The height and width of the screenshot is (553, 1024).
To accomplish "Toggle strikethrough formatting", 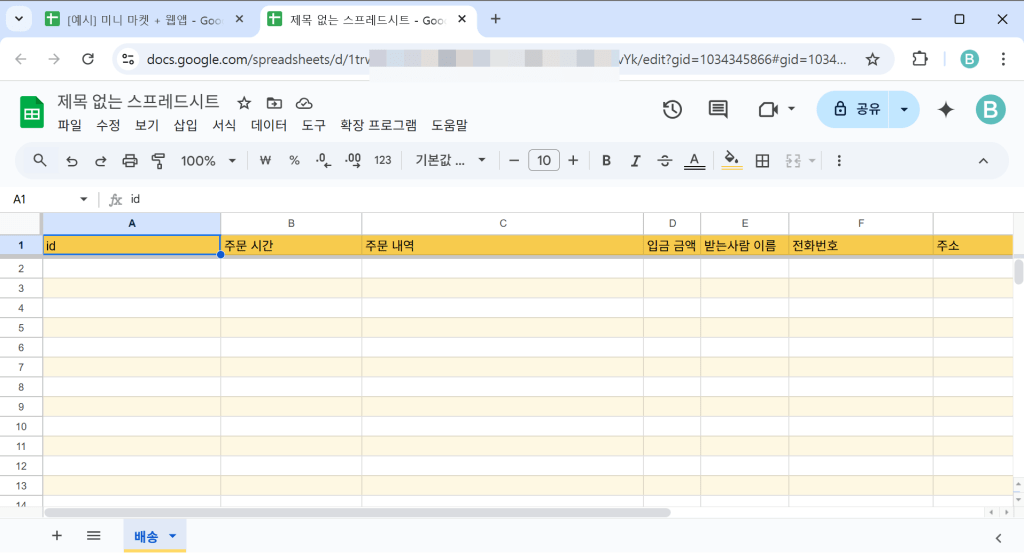I will [x=665, y=161].
